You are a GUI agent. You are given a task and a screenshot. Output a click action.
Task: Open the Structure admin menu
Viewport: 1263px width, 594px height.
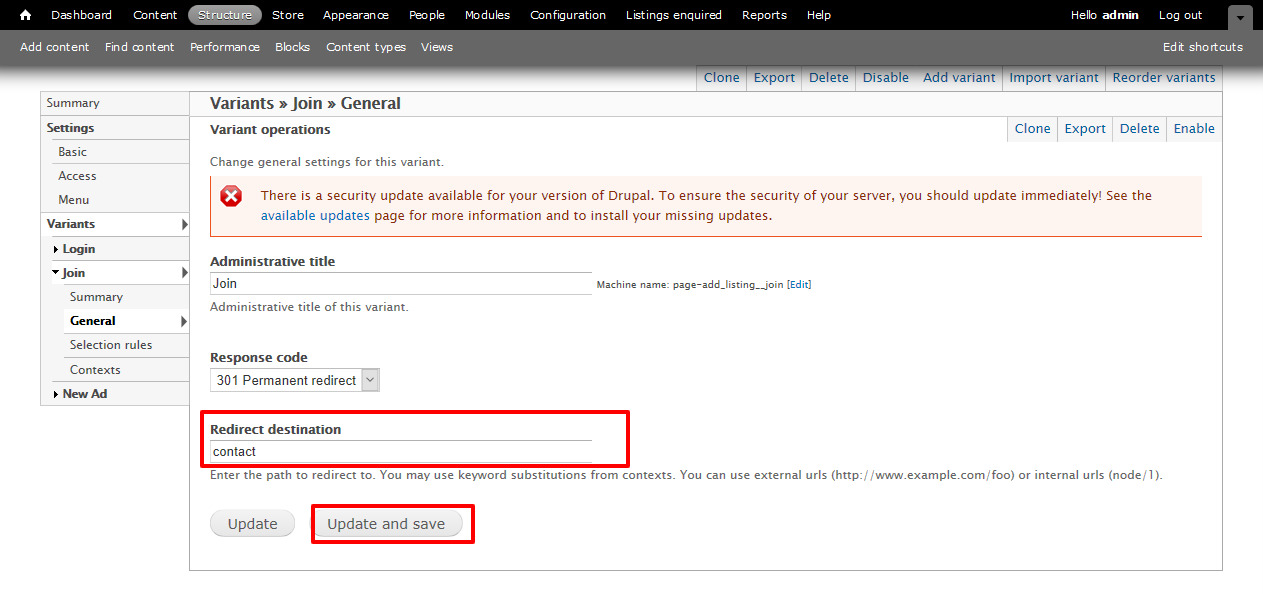[x=224, y=15]
